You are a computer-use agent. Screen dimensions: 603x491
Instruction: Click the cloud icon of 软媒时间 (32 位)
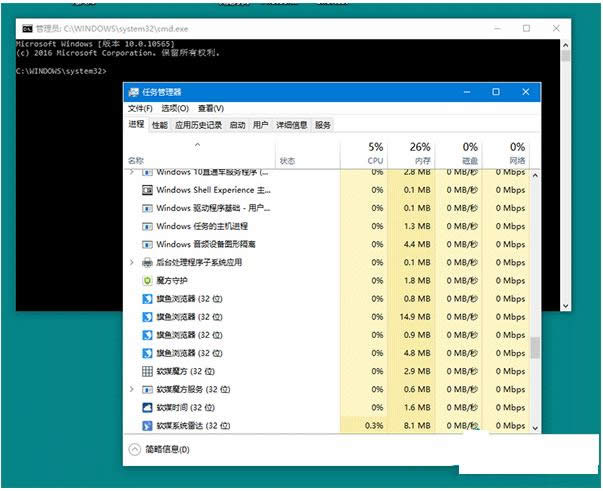147,408
